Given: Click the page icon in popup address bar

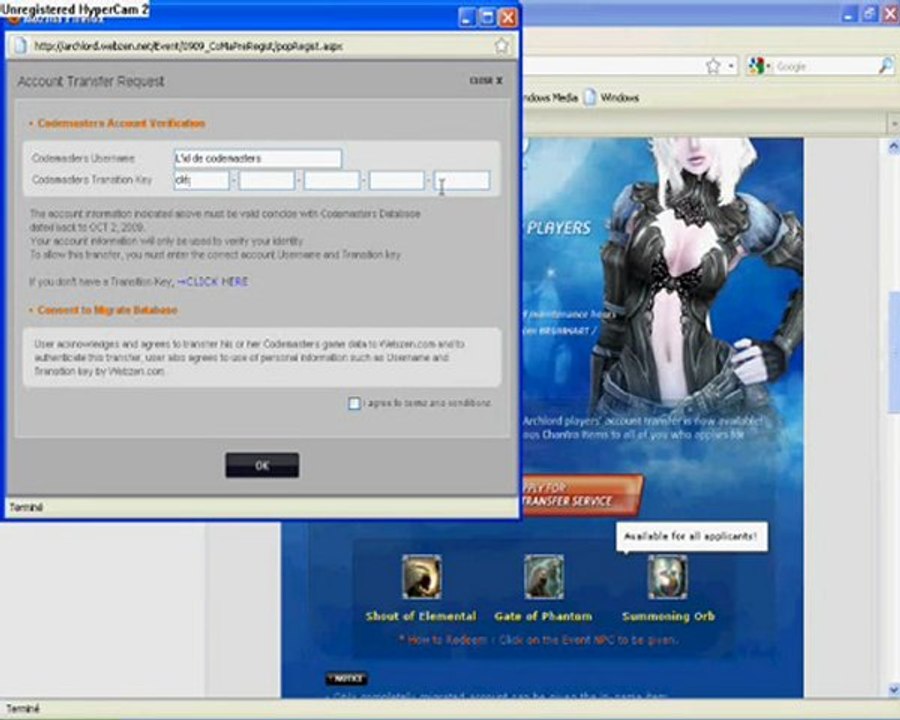Looking at the screenshot, I should tap(21, 45).
